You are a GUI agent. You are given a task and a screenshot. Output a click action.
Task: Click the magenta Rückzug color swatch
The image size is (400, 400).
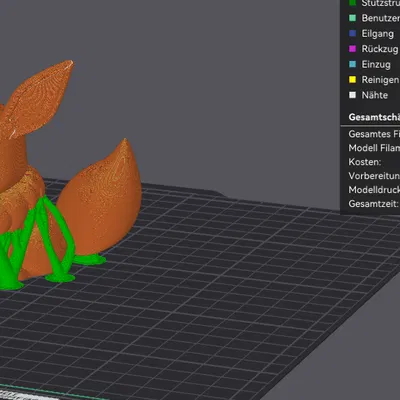point(352,49)
